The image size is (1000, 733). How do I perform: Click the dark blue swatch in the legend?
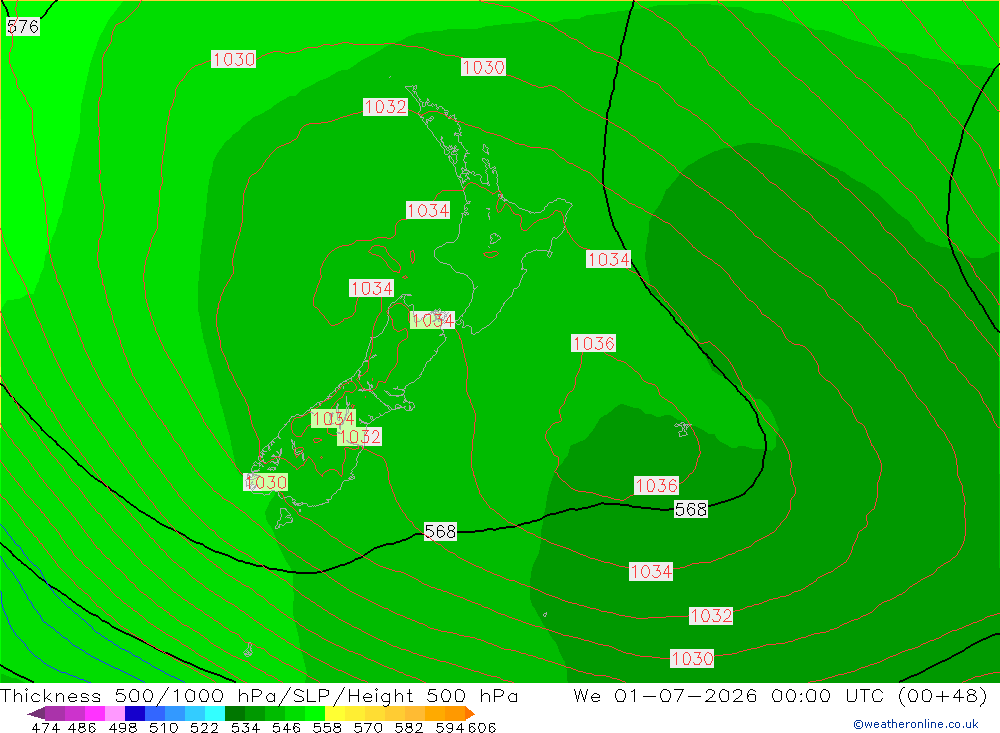(x=135, y=713)
